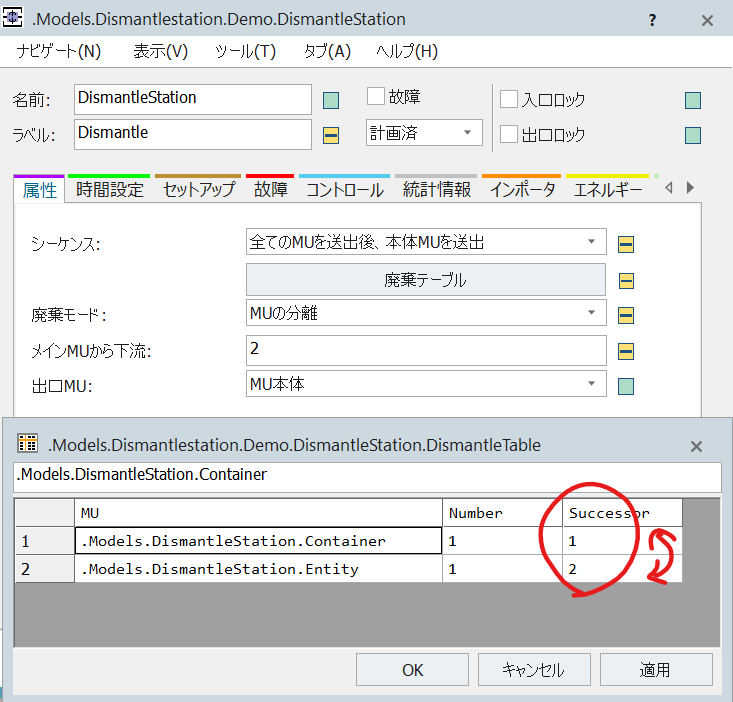Viewport: 733px width, 702px height.
Task: Open the help question mark icon
Action: (x=652, y=20)
